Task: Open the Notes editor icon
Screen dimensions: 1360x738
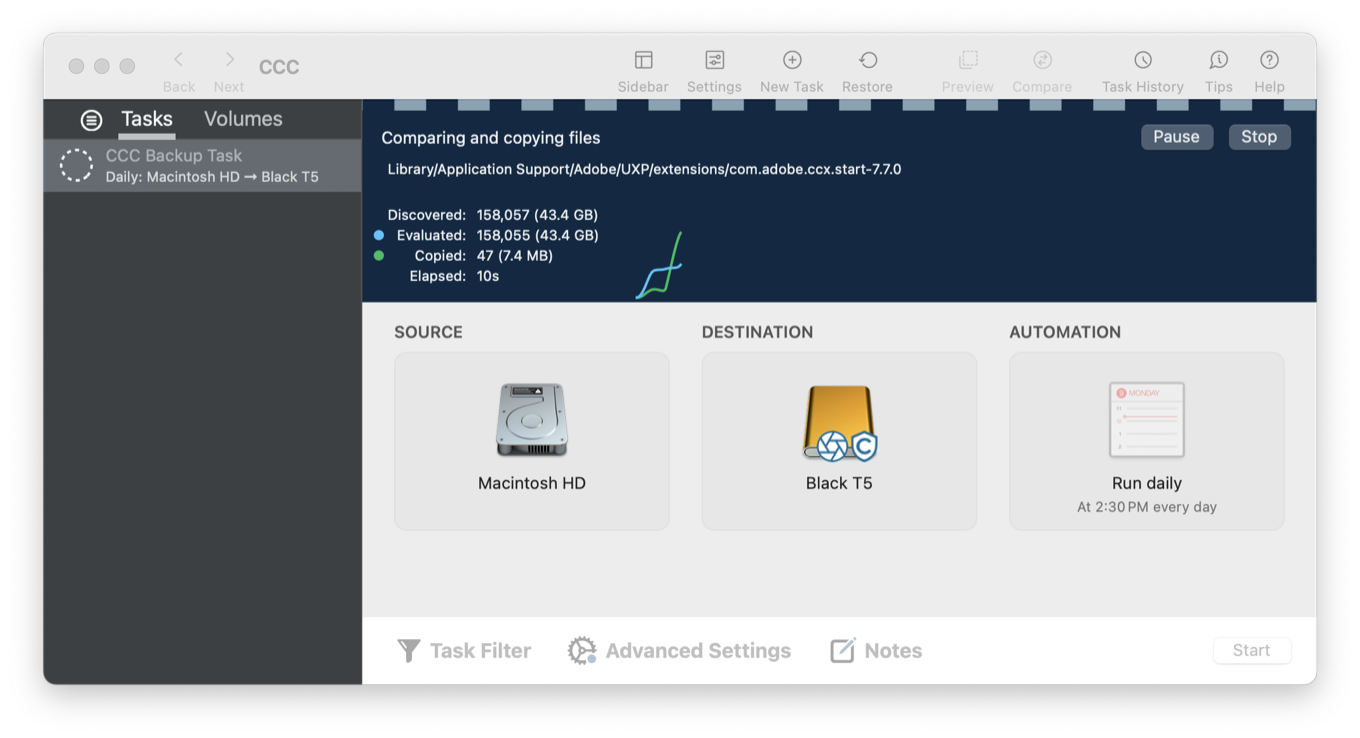Action: (875, 650)
